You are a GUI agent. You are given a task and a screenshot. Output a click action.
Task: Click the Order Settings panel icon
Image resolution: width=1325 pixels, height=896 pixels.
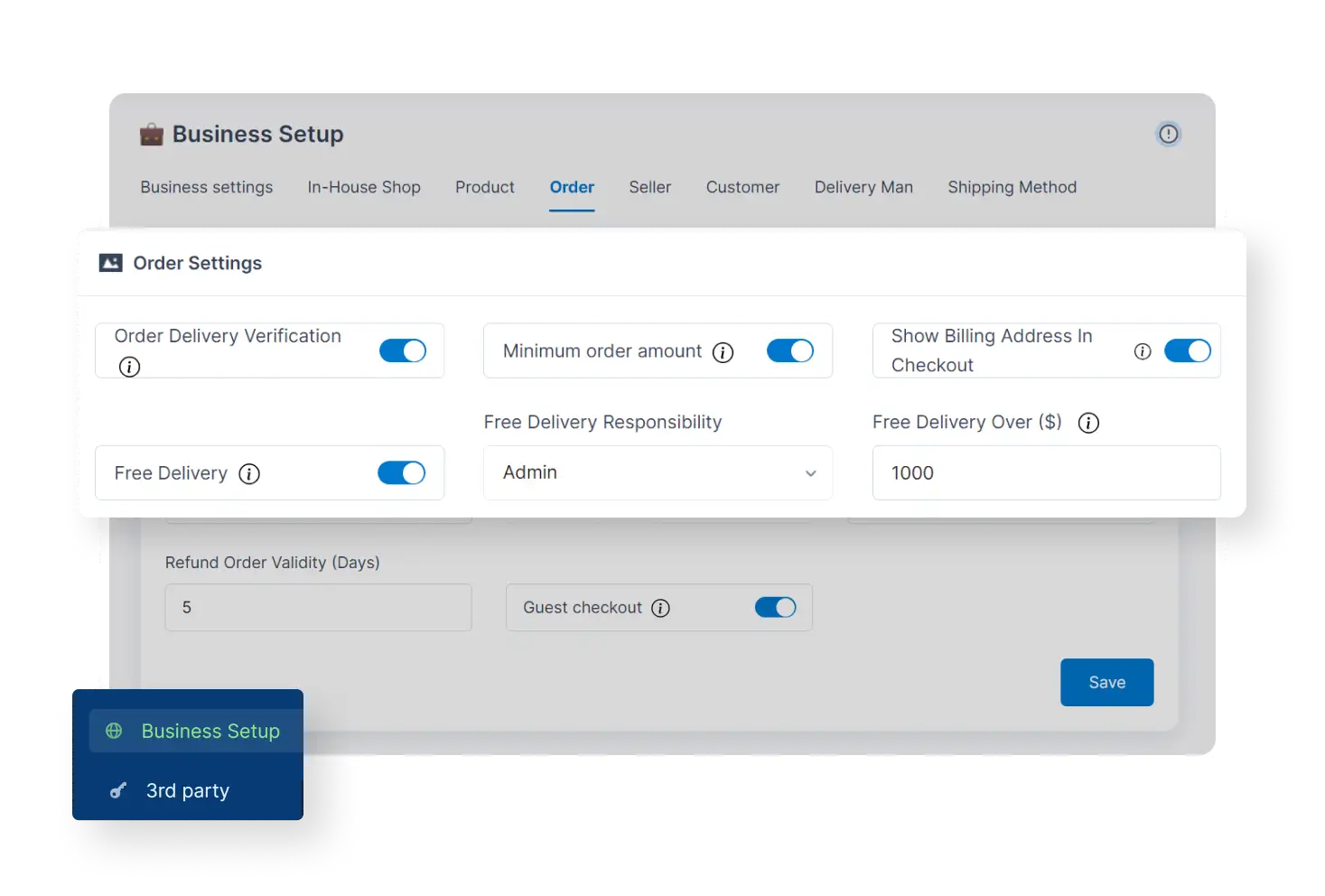click(x=110, y=262)
